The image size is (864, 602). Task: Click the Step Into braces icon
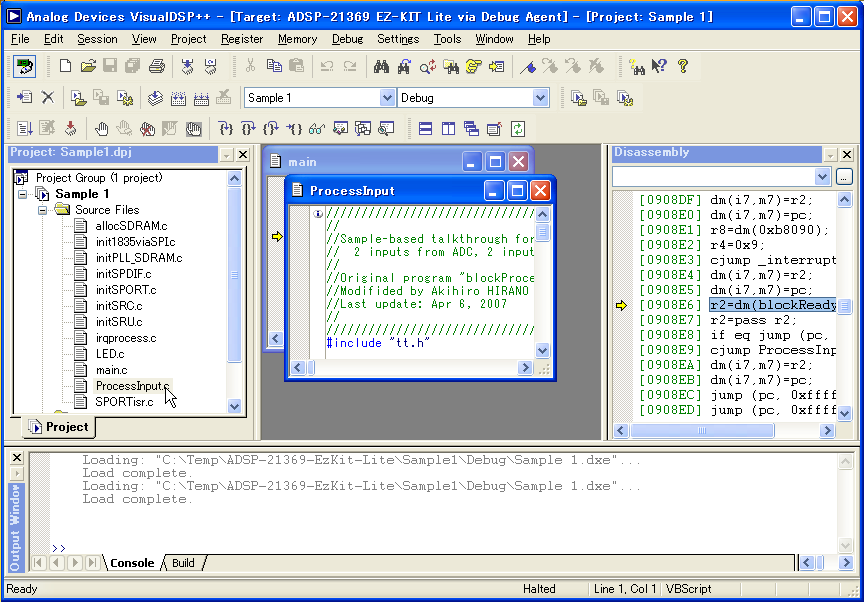point(225,129)
